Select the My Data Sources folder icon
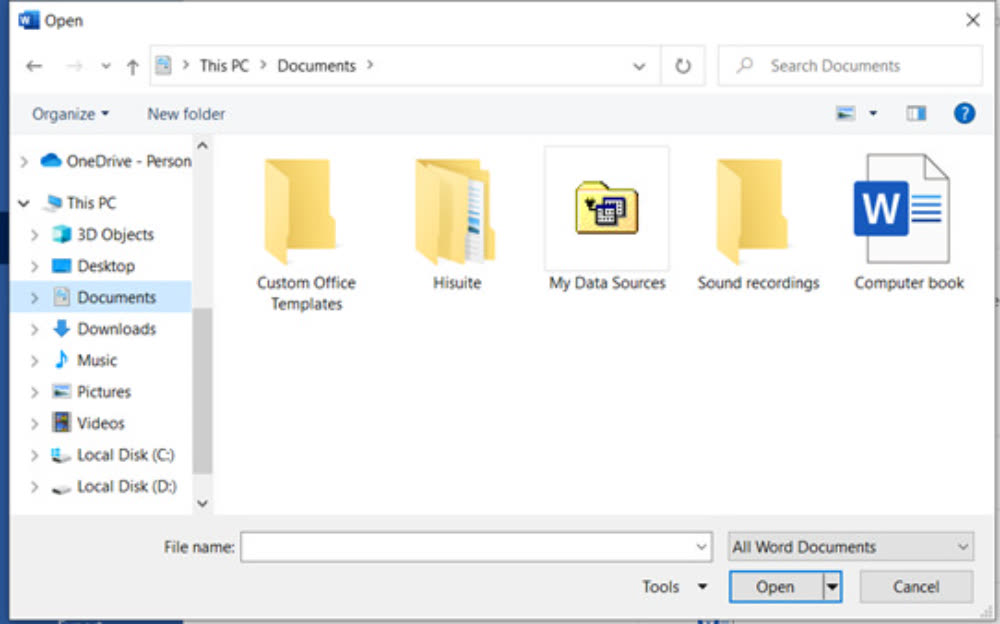 (x=606, y=210)
